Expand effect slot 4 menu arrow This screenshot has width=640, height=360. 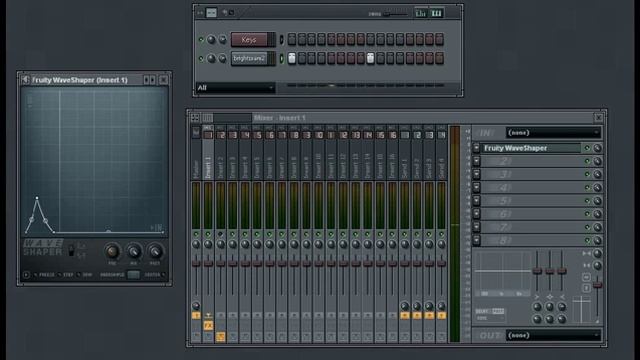[x=476, y=187]
